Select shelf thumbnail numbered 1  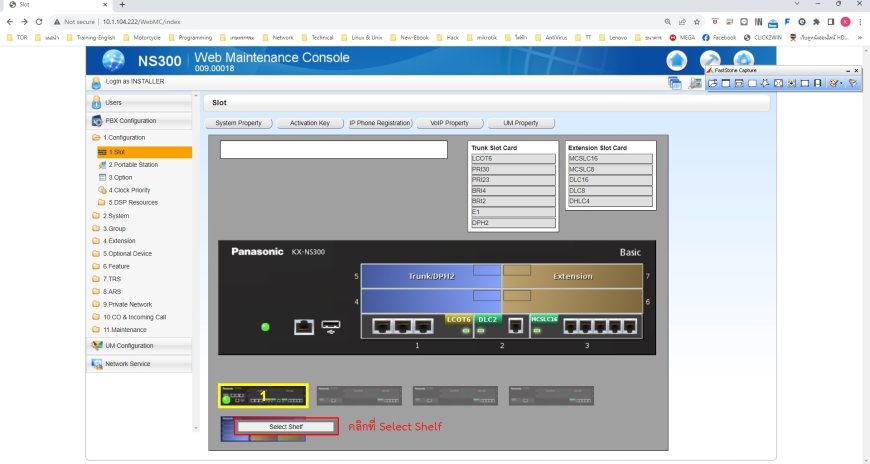[264, 396]
